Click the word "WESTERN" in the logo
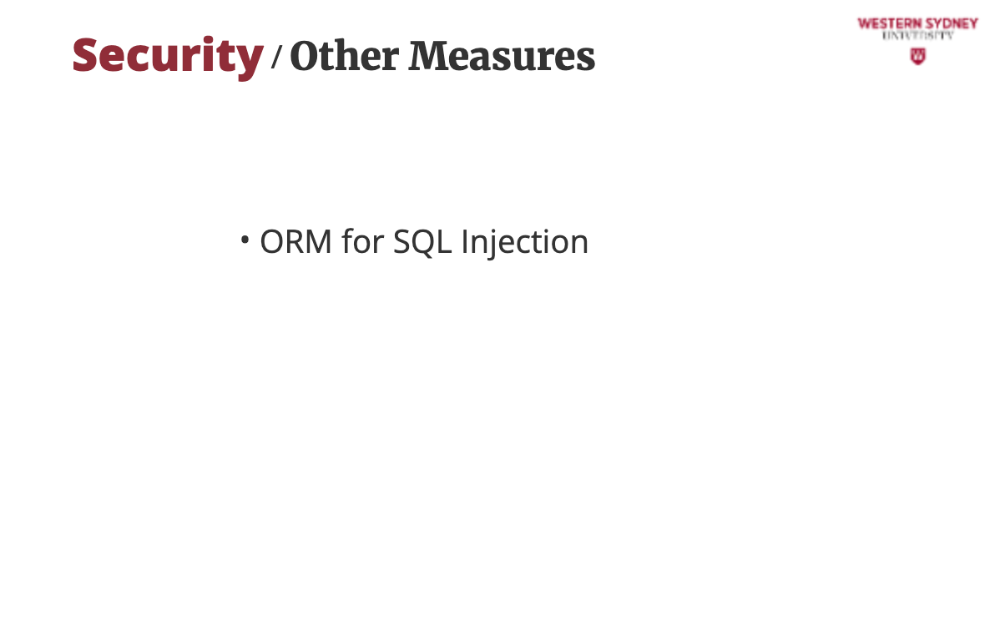Viewport: 1000px width, 624px height. pyautogui.click(x=887, y=23)
